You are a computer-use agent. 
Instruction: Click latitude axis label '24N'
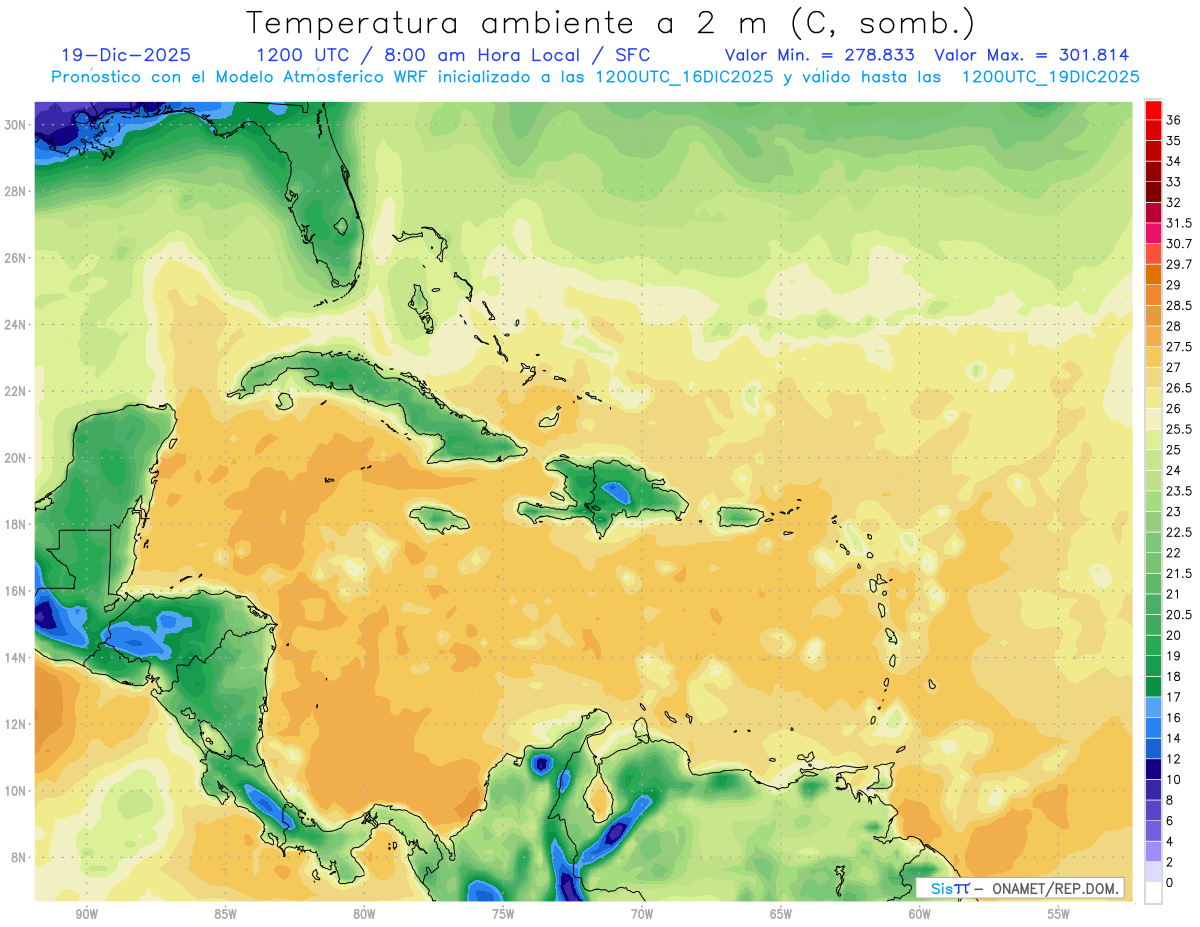tap(15, 325)
